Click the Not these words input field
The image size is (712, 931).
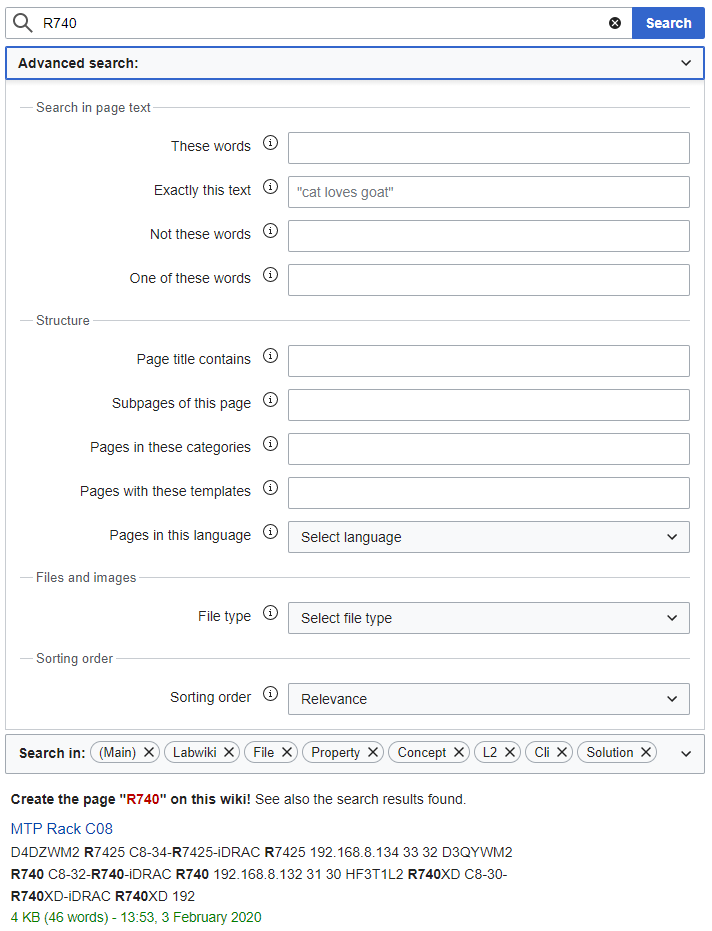pos(488,236)
